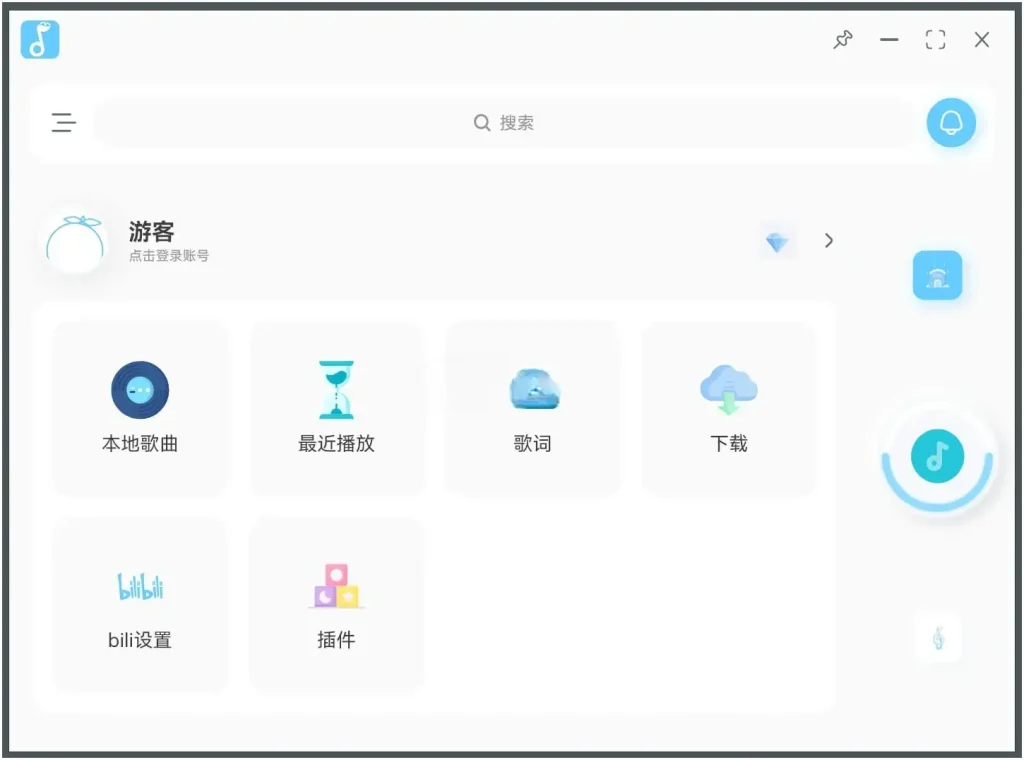This screenshot has width=1024, height=760.
Task: Click the round music note player button
Action: (x=937, y=456)
